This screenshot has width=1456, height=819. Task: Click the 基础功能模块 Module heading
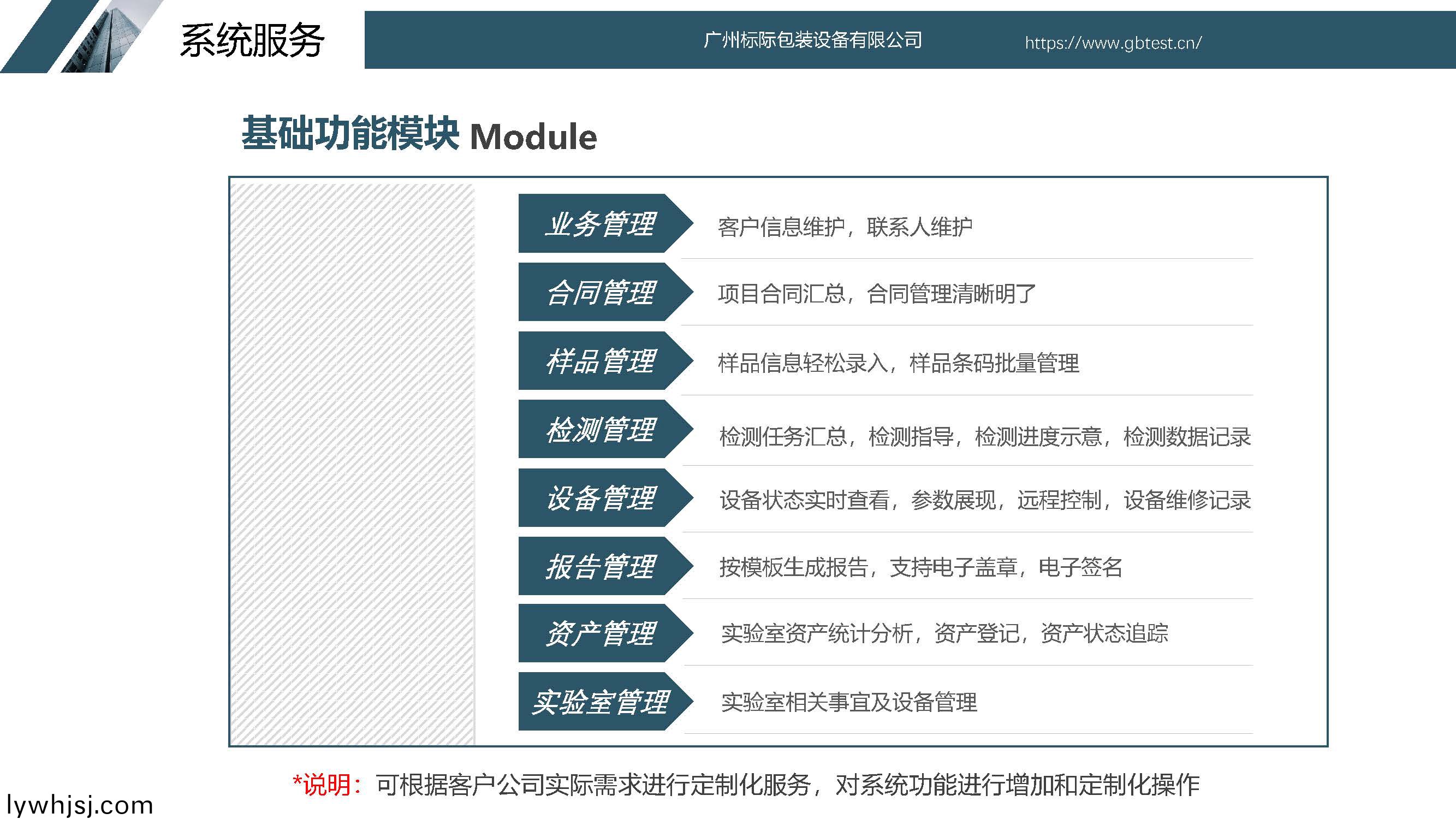(x=419, y=134)
